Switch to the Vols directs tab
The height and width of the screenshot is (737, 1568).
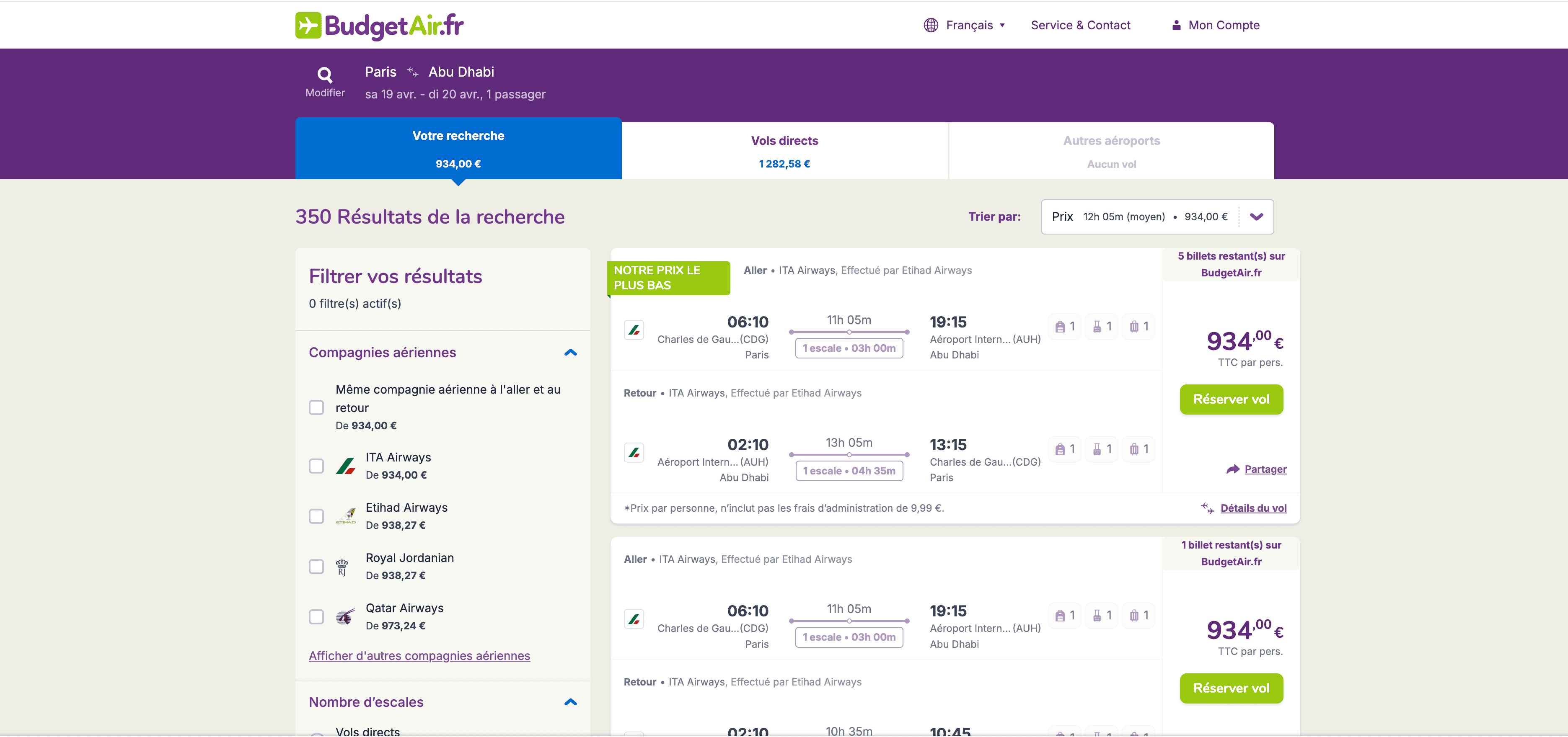tap(784, 152)
